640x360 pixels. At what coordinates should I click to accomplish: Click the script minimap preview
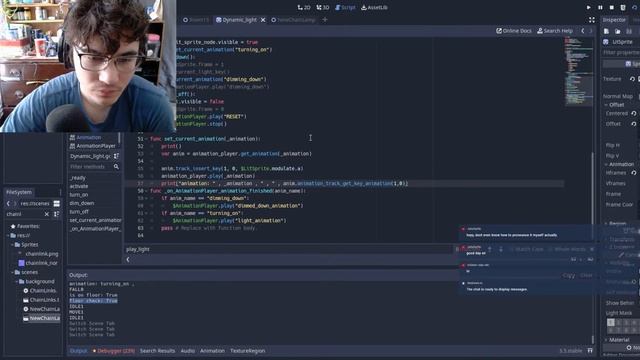pos(579,71)
